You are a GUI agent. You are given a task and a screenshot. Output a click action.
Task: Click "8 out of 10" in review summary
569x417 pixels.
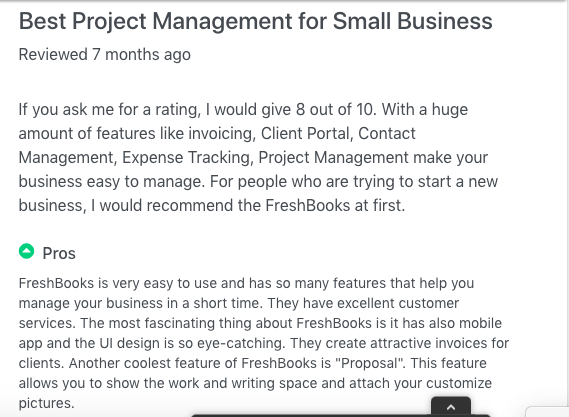(x=336, y=110)
